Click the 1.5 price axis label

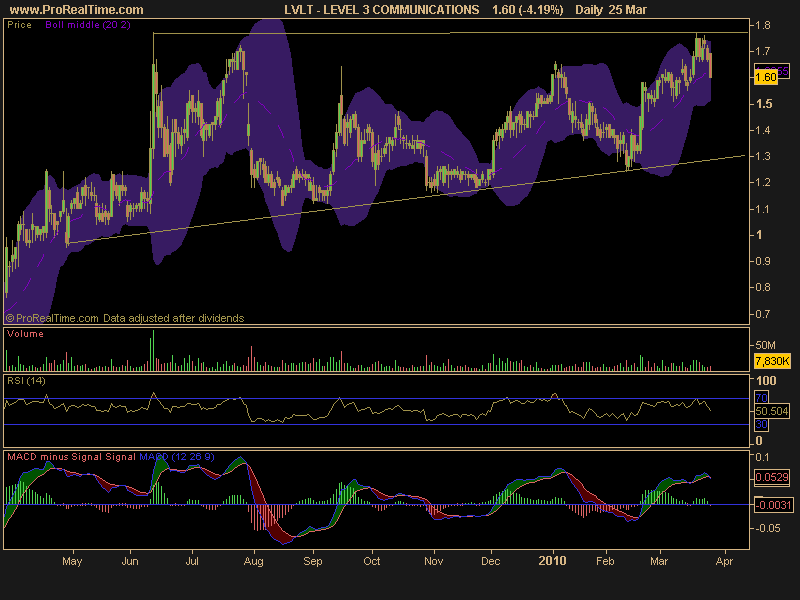point(764,104)
